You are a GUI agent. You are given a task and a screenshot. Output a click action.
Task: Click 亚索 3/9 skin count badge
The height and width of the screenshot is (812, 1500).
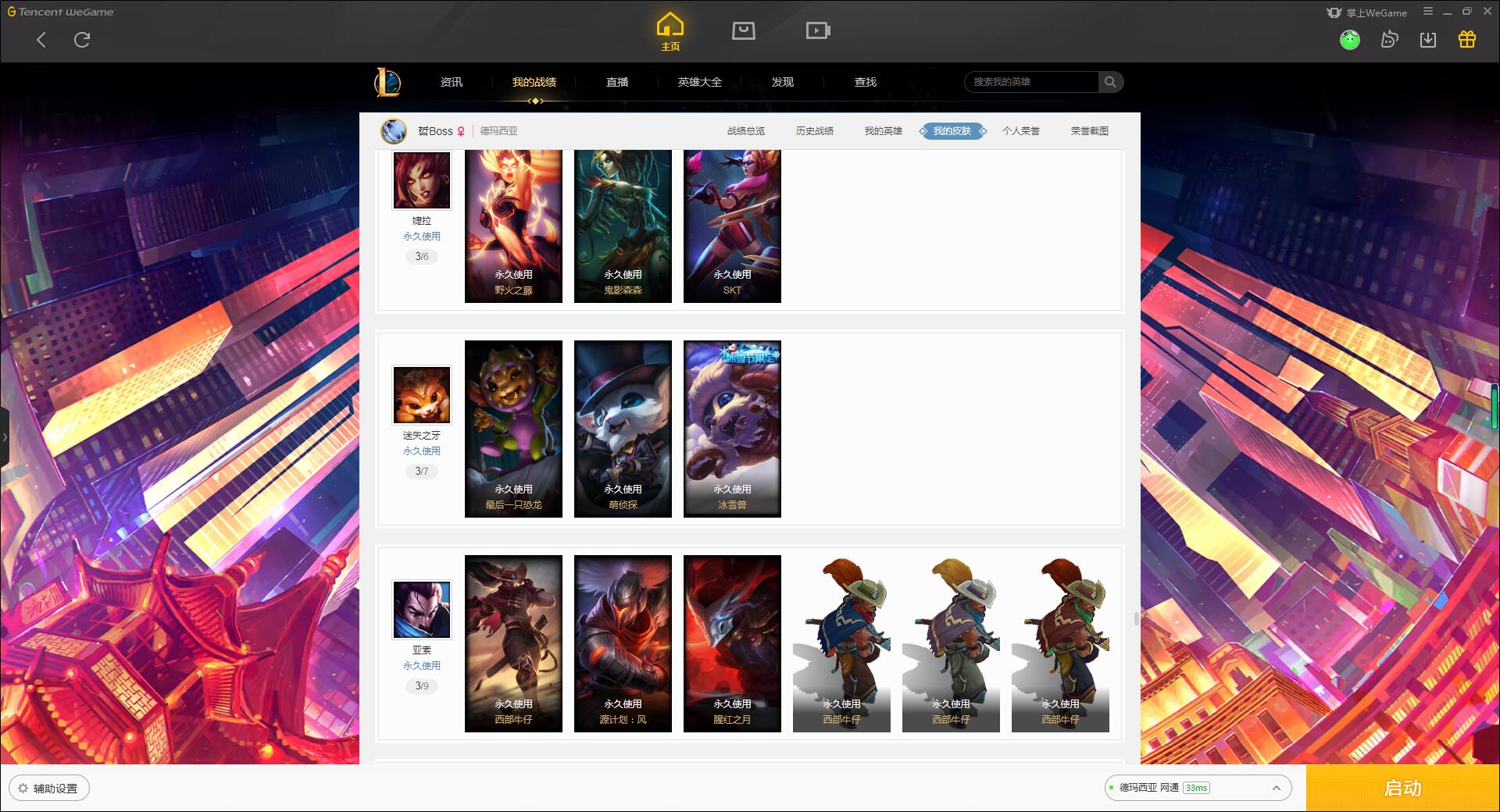pos(422,686)
